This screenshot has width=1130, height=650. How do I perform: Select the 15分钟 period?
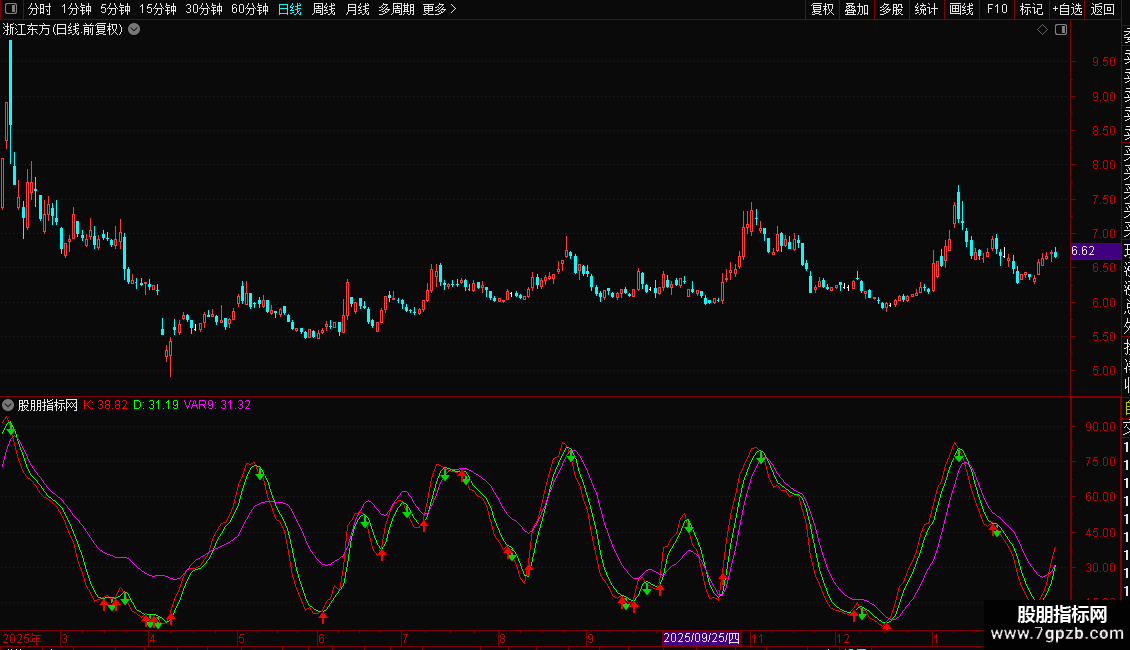[158, 9]
